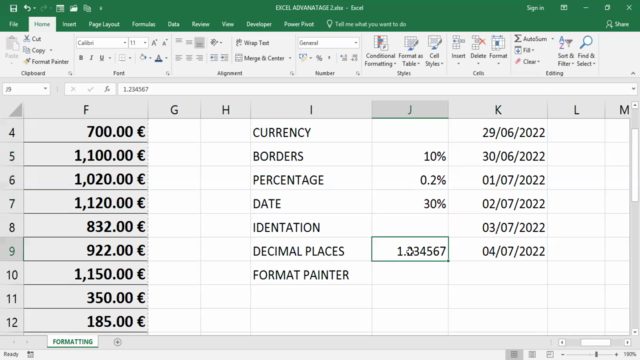Toggle top align

pos(178,42)
